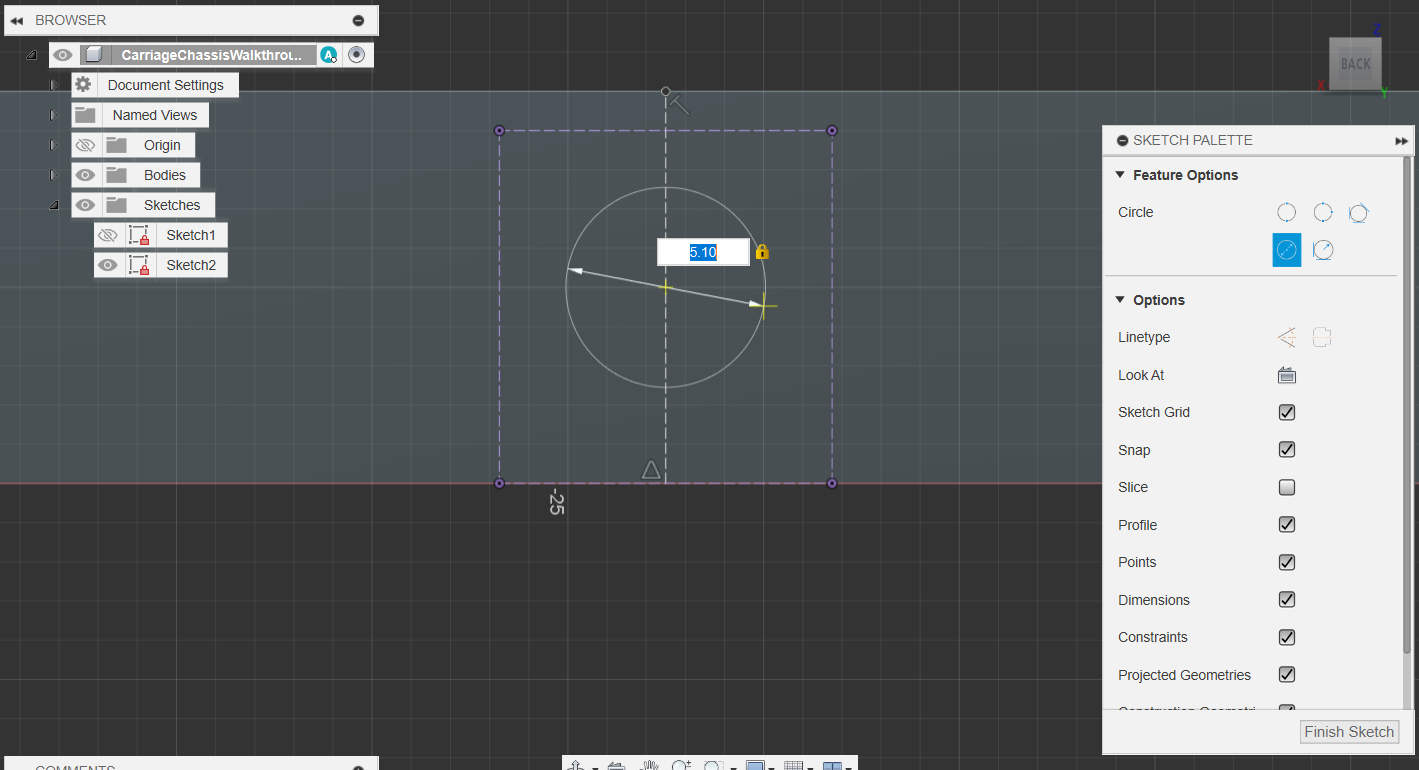Uncheck the Profile checkbox

point(1287,525)
